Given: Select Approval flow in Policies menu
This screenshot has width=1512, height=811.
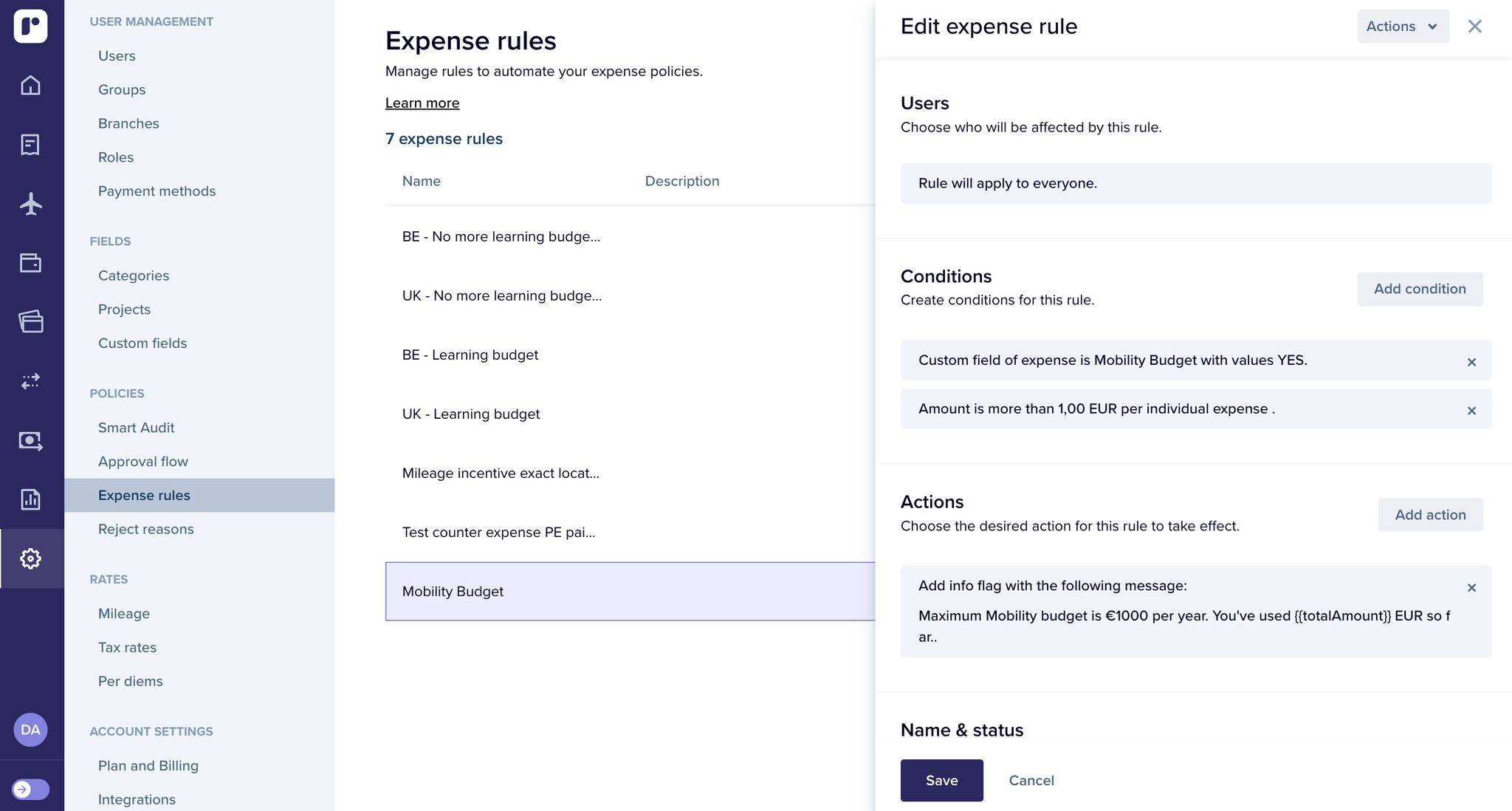Looking at the screenshot, I should tap(143, 462).
